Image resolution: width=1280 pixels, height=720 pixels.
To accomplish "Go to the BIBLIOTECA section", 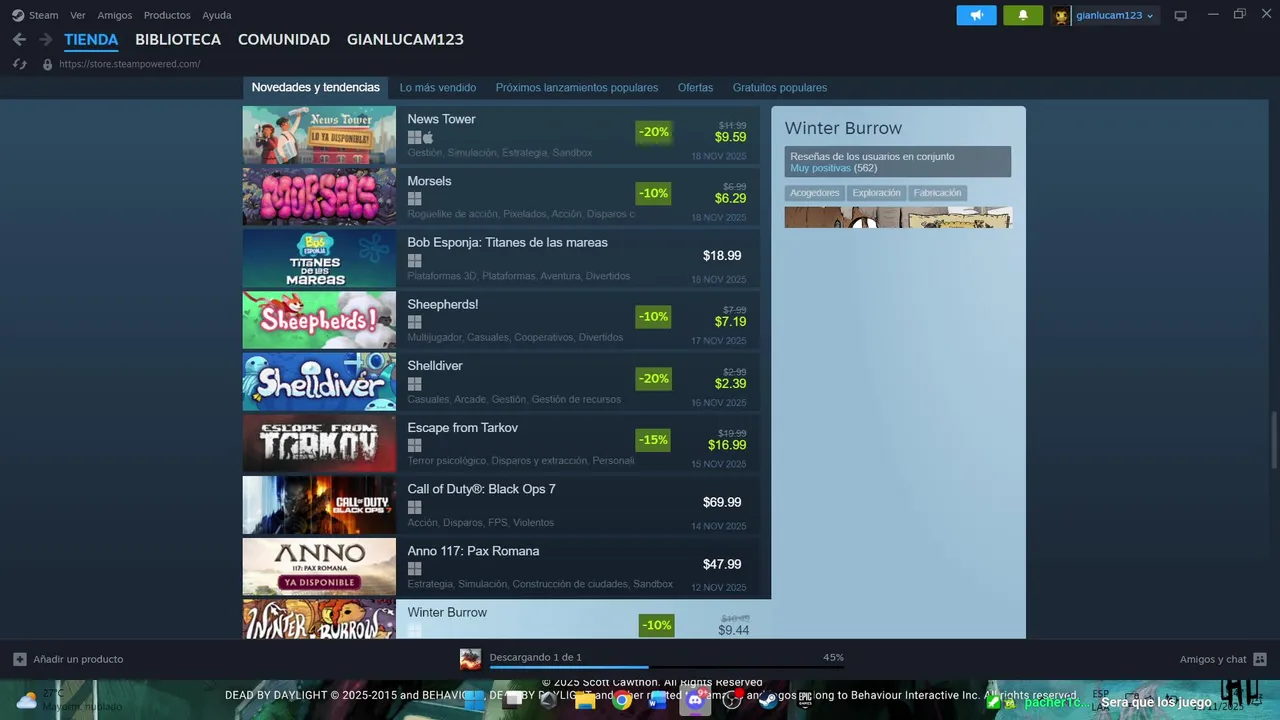I will click(178, 40).
